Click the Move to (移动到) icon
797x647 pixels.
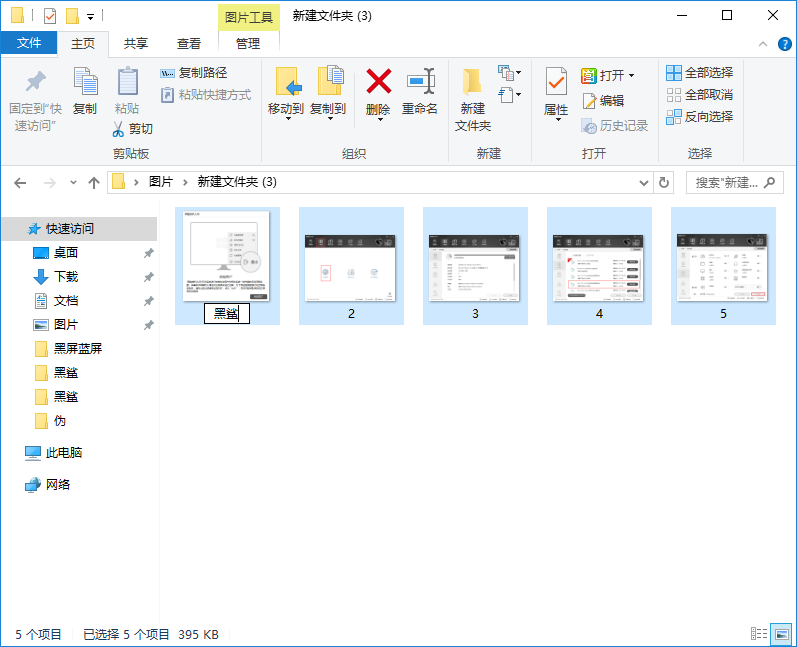click(286, 82)
